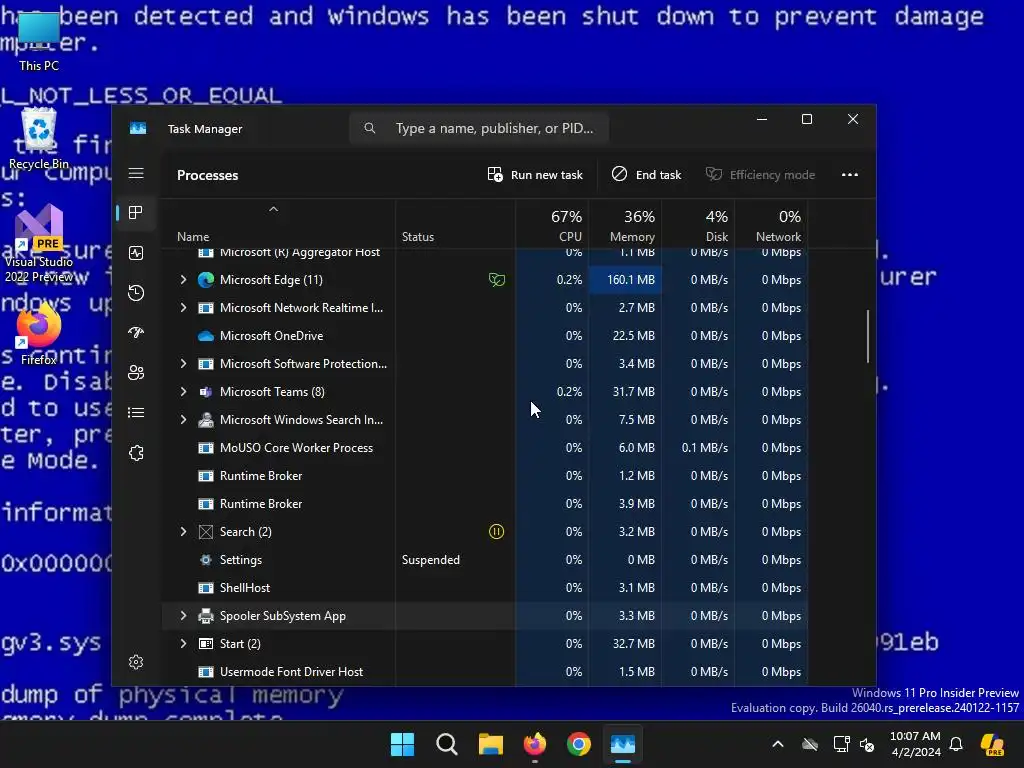Open the Users sidebar icon
Image resolution: width=1024 pixels, height=768 pixels.
(136, 372)
